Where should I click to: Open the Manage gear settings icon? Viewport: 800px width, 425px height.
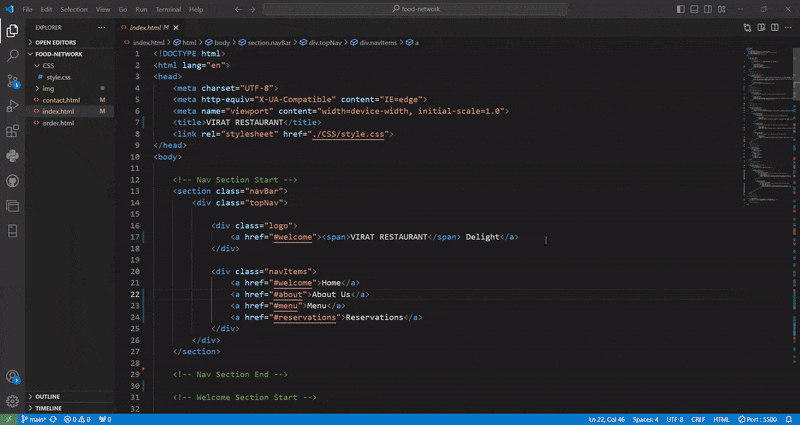point(13,400)
